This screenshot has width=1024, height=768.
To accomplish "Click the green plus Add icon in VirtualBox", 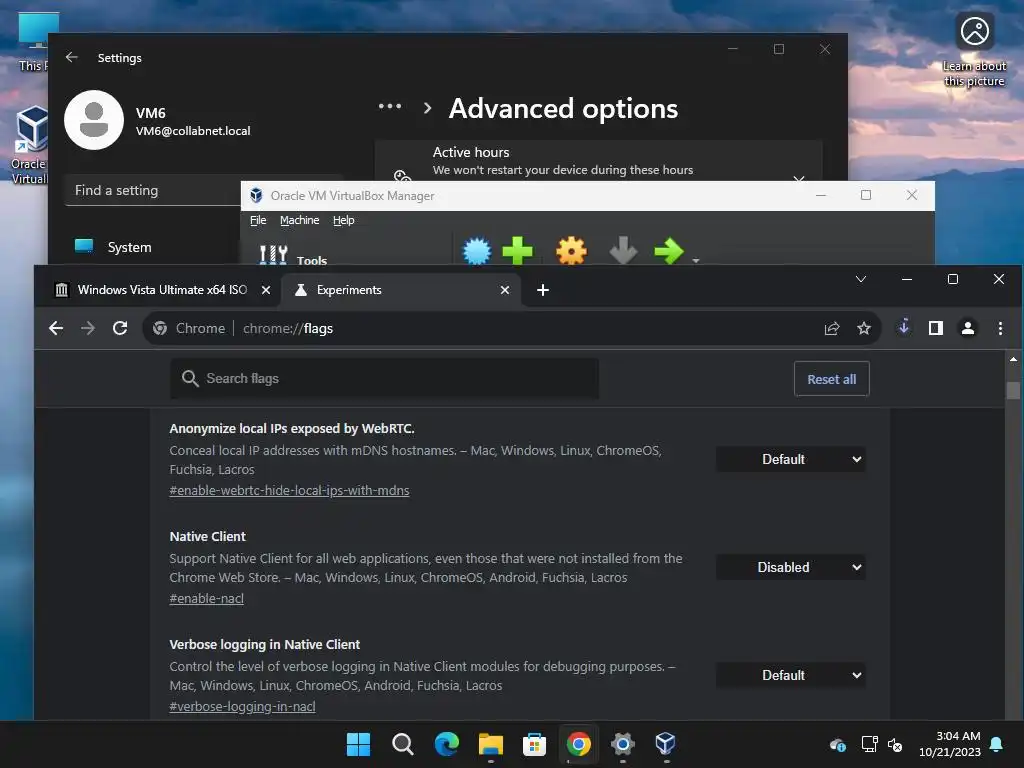I will coord(518,251).
